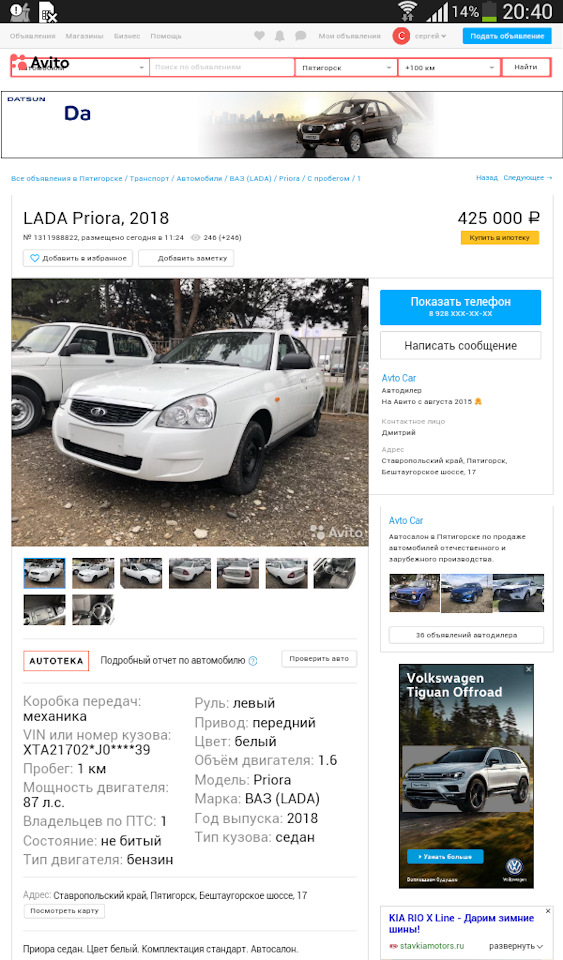Open favorites heart icon in header
Image resolution: width=563 pixels, height=960 pixels.
pyautogui.click(x=259, y=36)
